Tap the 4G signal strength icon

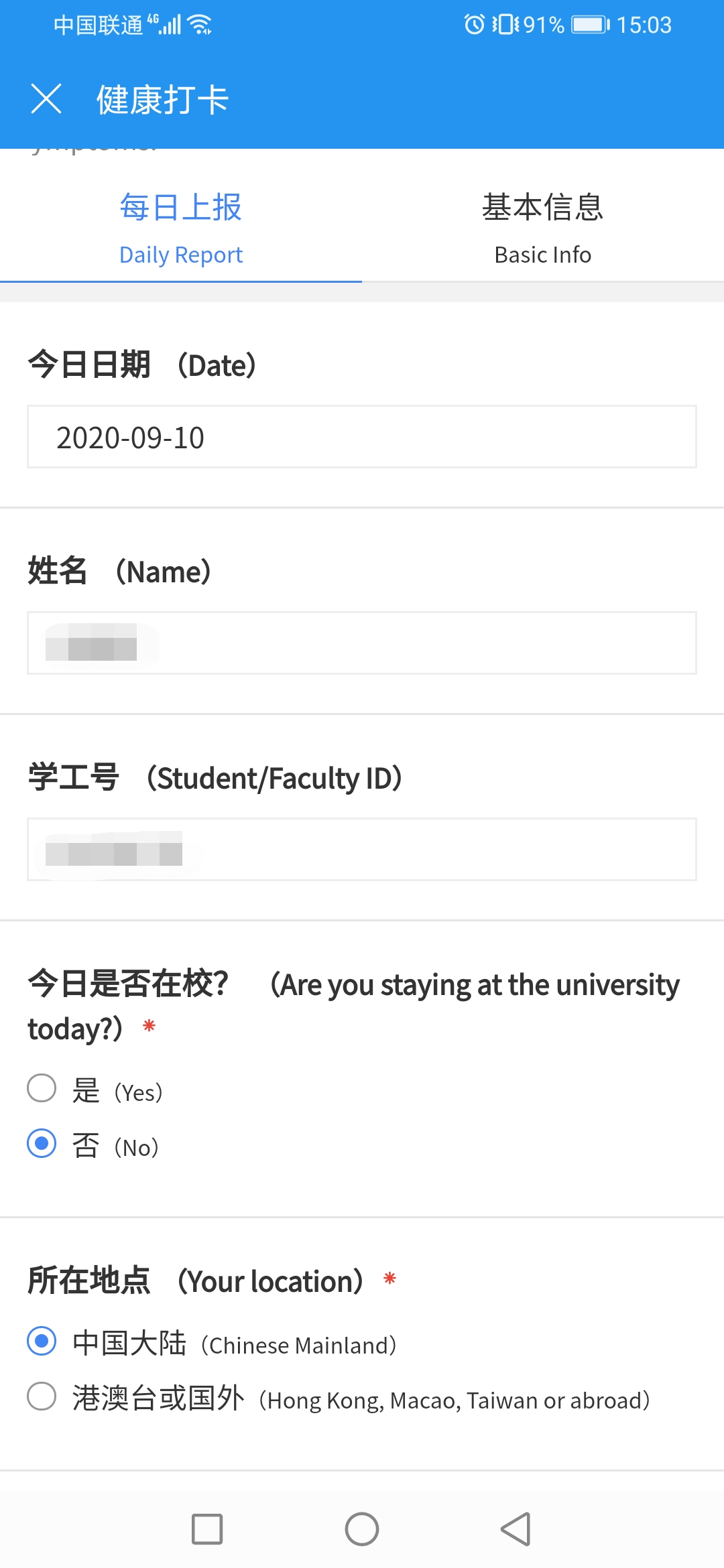(166, 25)
